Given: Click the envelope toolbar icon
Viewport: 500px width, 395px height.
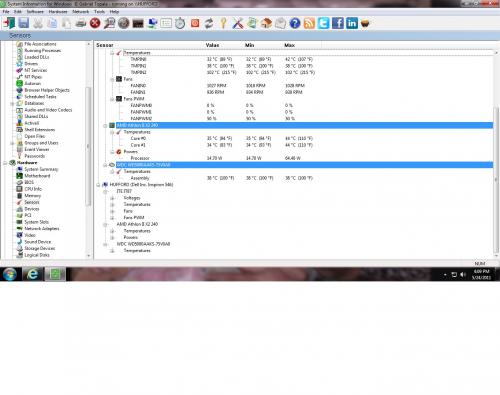Looking at the screenshot, I should [280, 23].
